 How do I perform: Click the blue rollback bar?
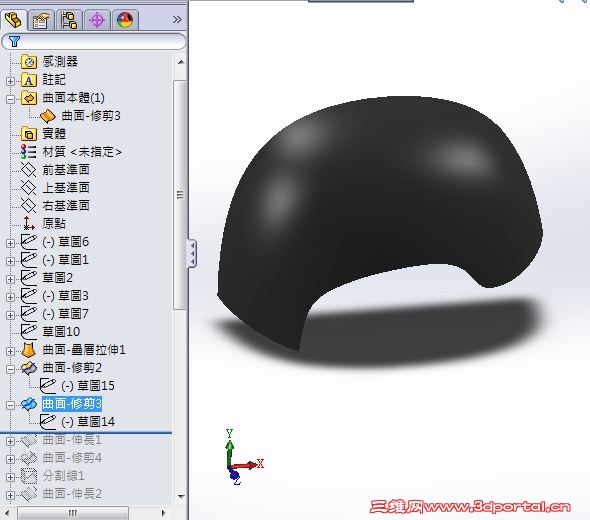86,433
